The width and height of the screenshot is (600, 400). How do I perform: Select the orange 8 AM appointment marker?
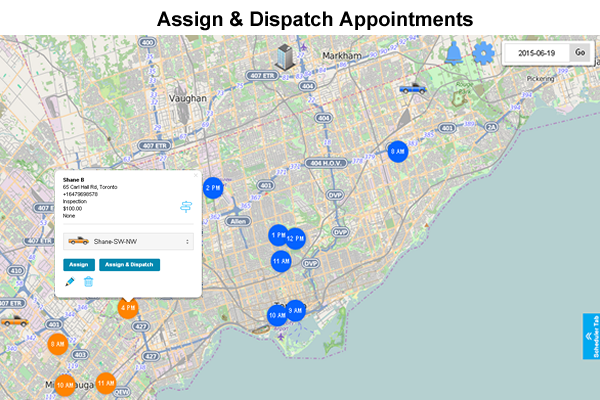(57, 343)
